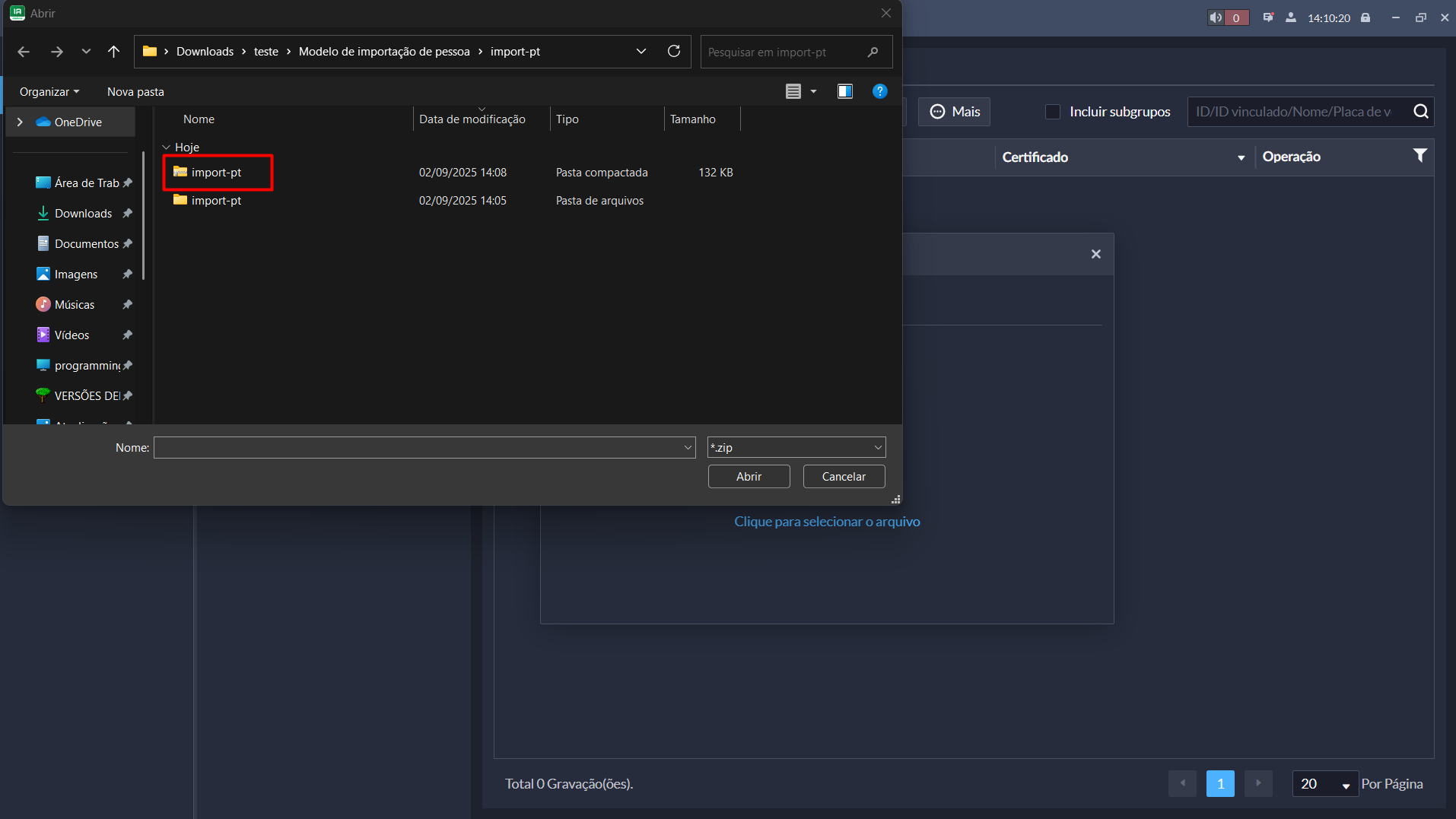1456x819 pixels.
Task: Click the back arrow in file dialog
Action: (24, 52)
